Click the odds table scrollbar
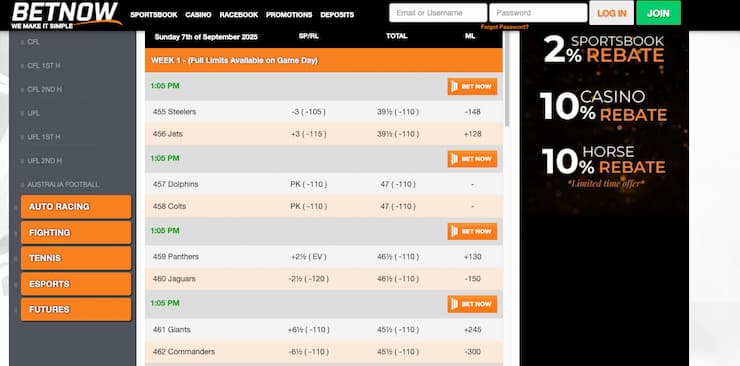 click(507, 80)
